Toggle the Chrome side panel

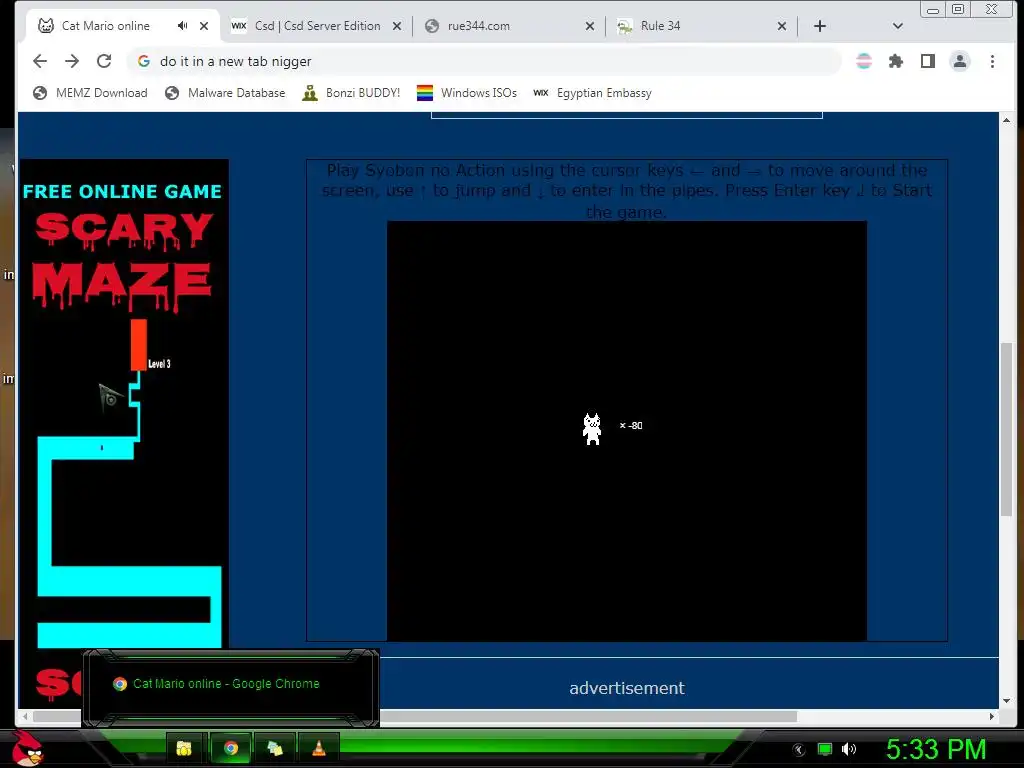pyautogui.click(x=927, y=61)
